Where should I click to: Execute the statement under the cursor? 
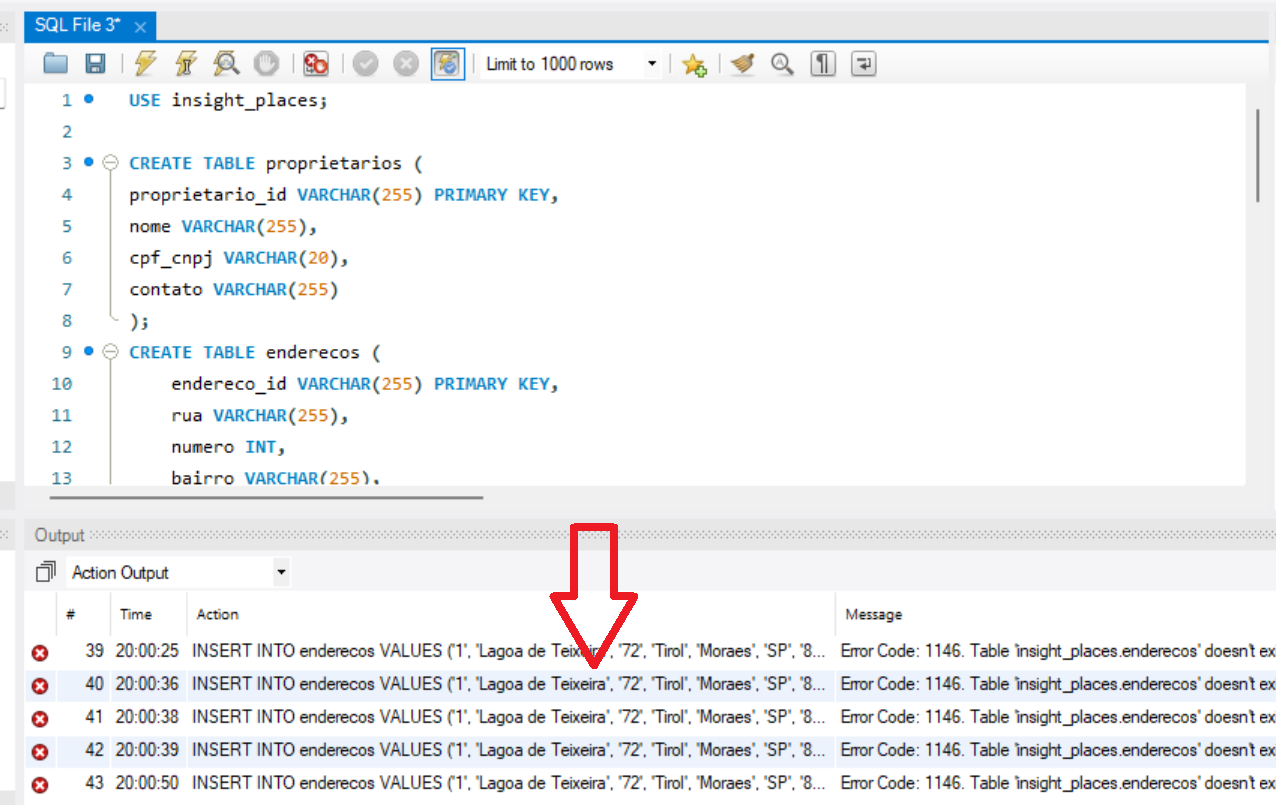click(x=185, y=64)
